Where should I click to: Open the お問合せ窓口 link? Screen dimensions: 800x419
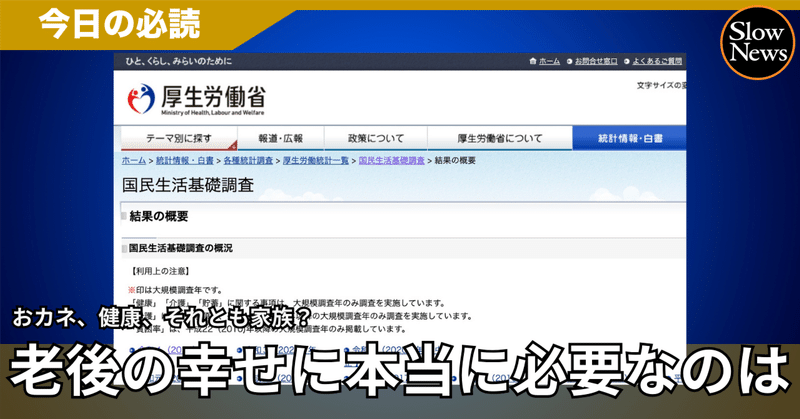pos(596,61)
